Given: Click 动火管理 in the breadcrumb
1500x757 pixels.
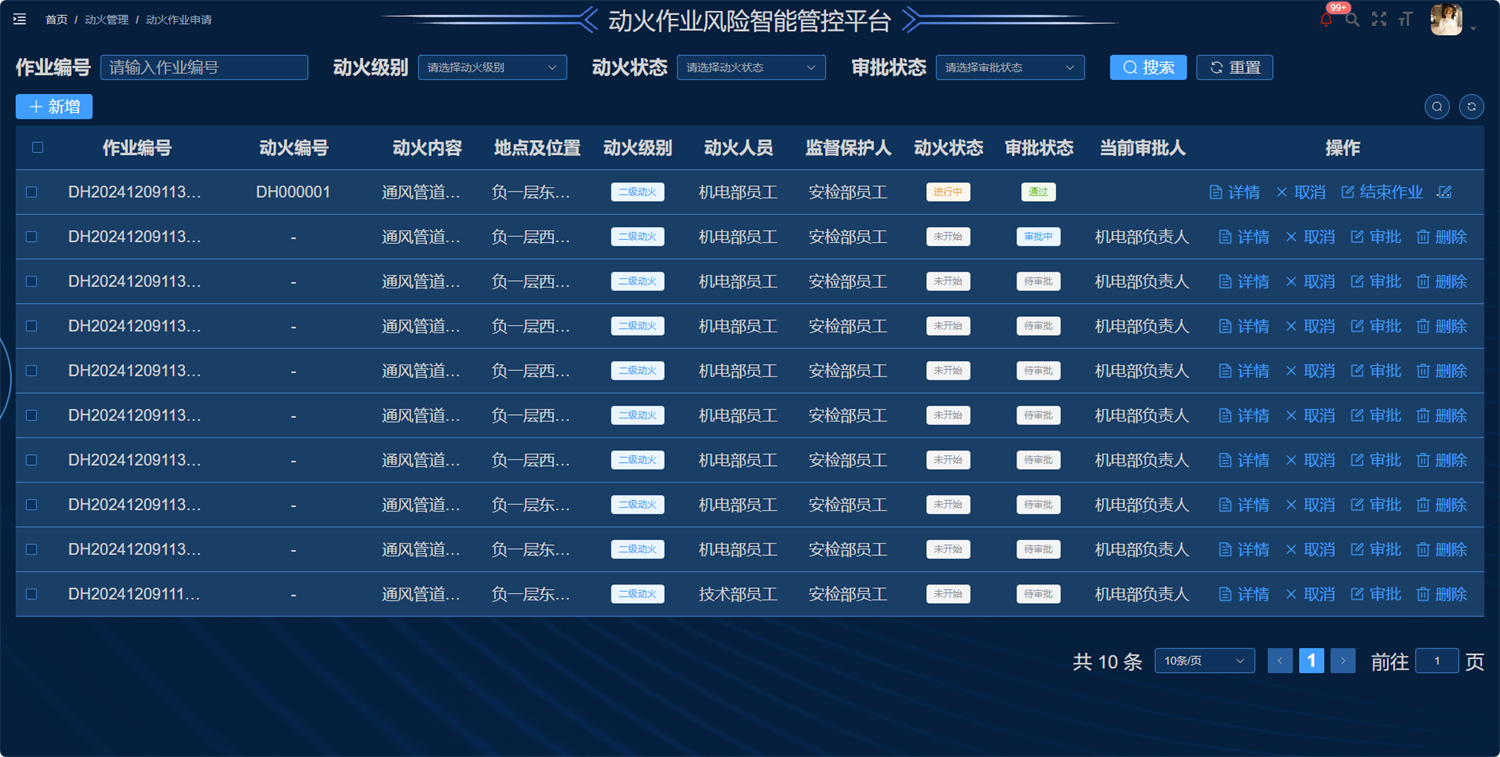Looking at the screenshot, I should [106, 20].
